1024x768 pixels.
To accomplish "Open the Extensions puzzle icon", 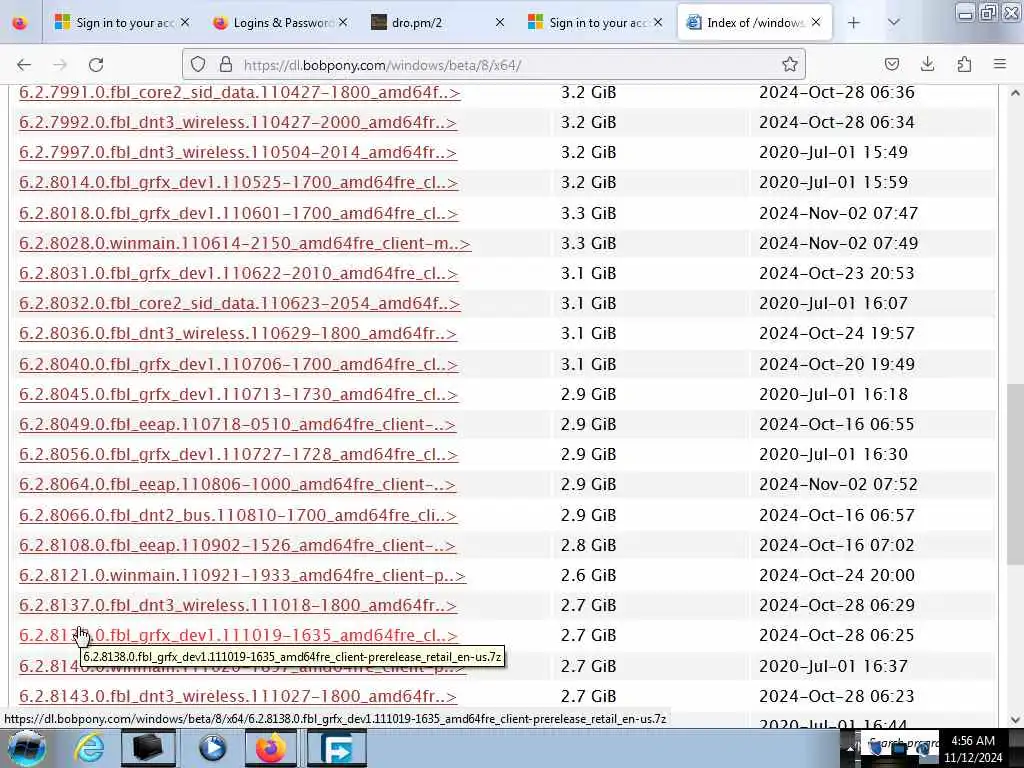I will 964,64.
